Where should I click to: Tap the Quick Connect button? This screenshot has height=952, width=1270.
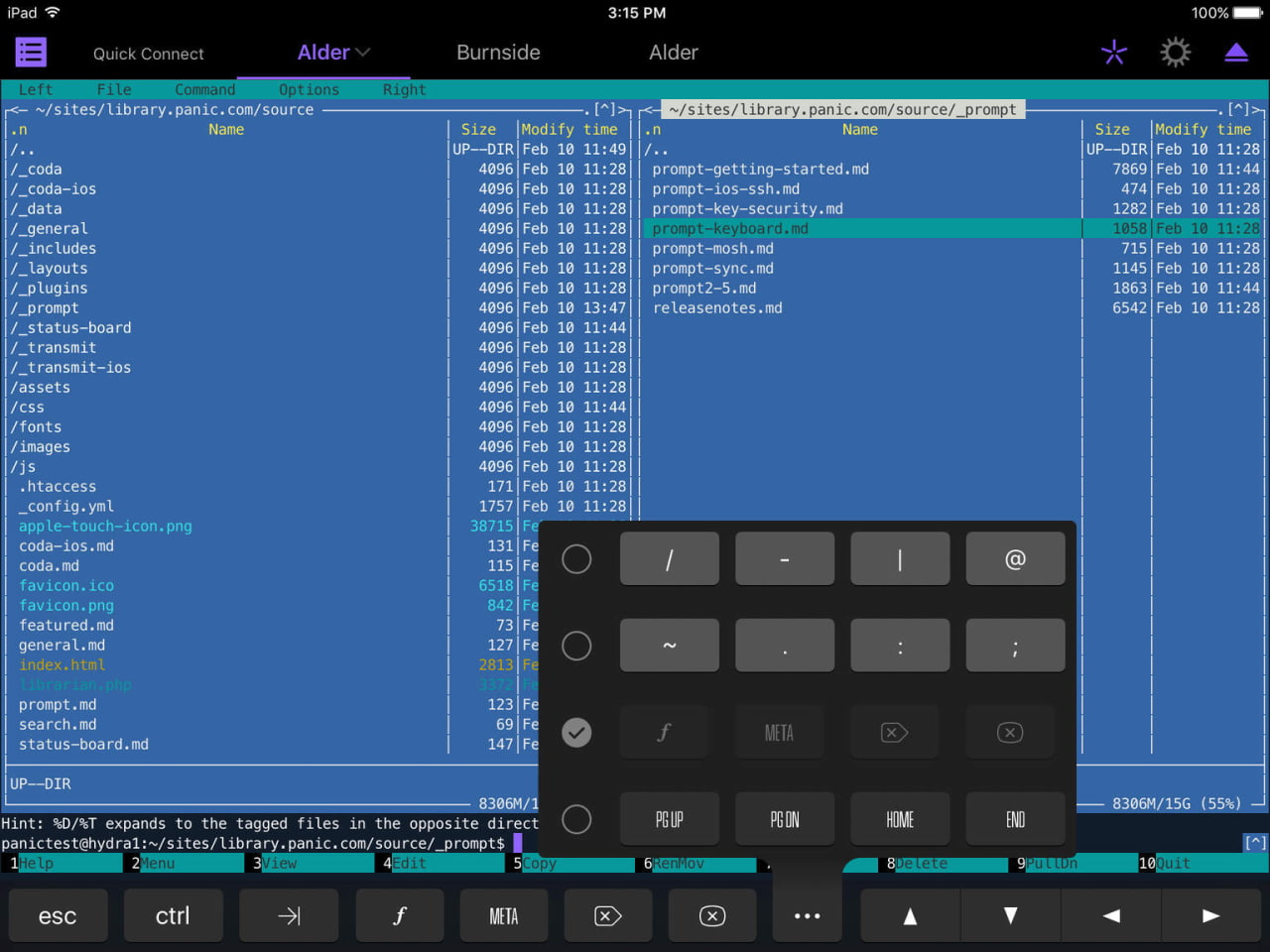pos(148,54)
